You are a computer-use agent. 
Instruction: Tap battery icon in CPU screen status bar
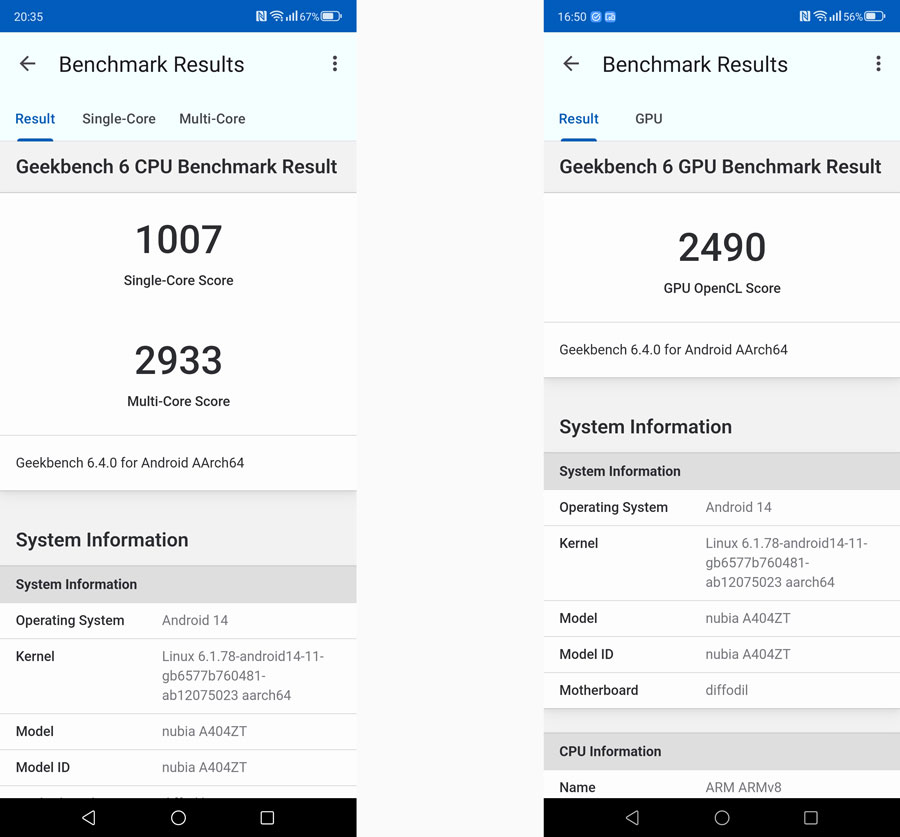331,16
